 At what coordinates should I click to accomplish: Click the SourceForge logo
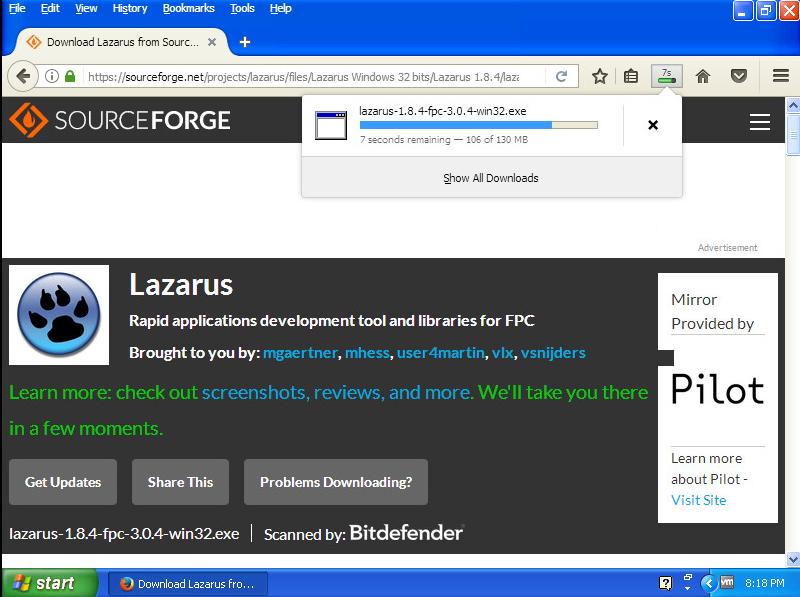[120, 120]
